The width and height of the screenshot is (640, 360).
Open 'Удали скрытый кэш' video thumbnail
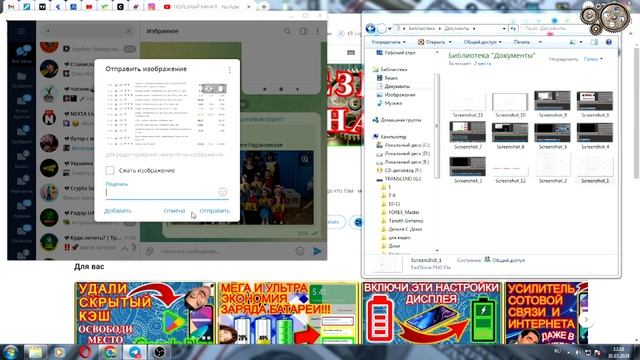[x=144, y=313]
